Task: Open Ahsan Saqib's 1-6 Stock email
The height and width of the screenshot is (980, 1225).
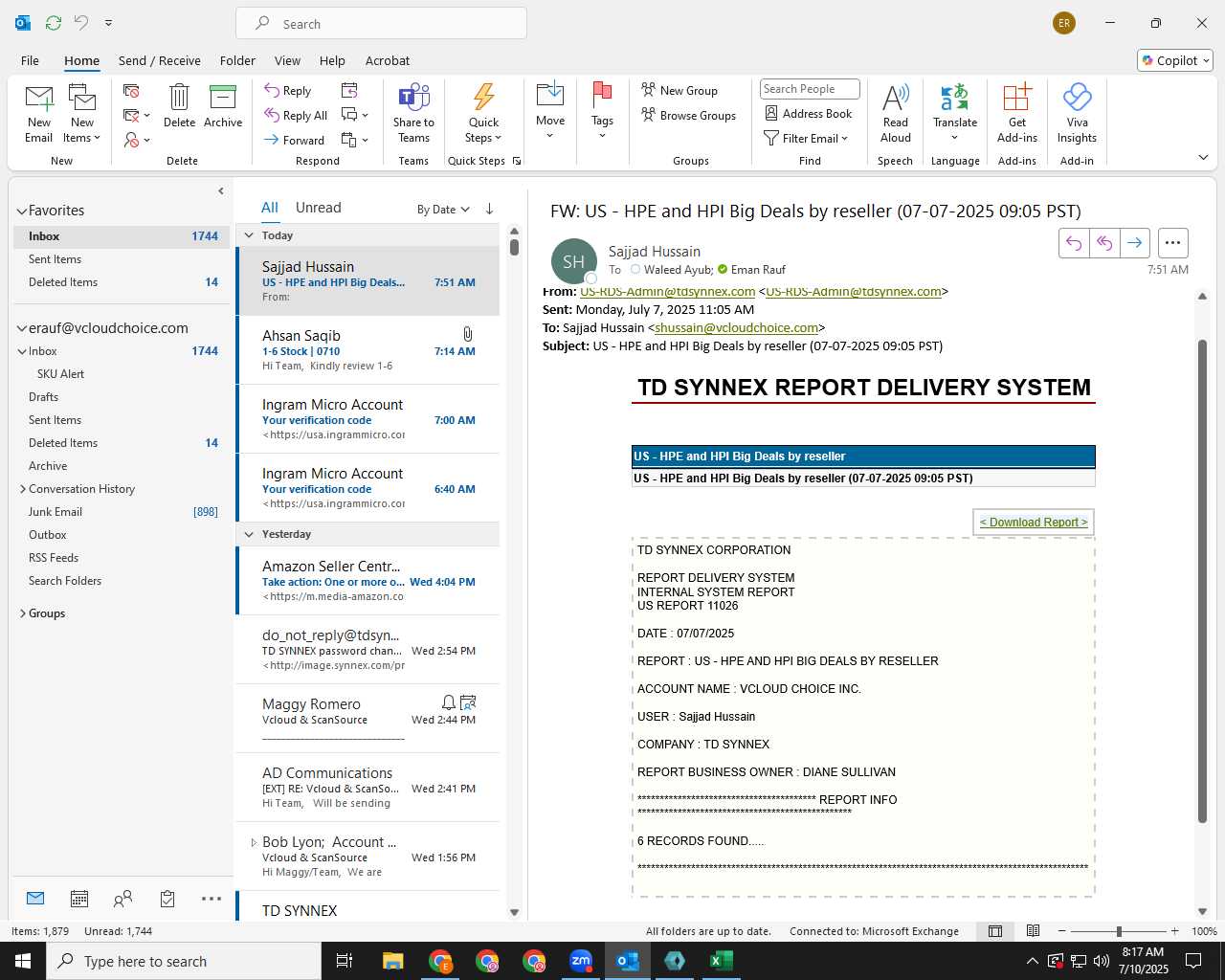Action: tap(367, 350)
